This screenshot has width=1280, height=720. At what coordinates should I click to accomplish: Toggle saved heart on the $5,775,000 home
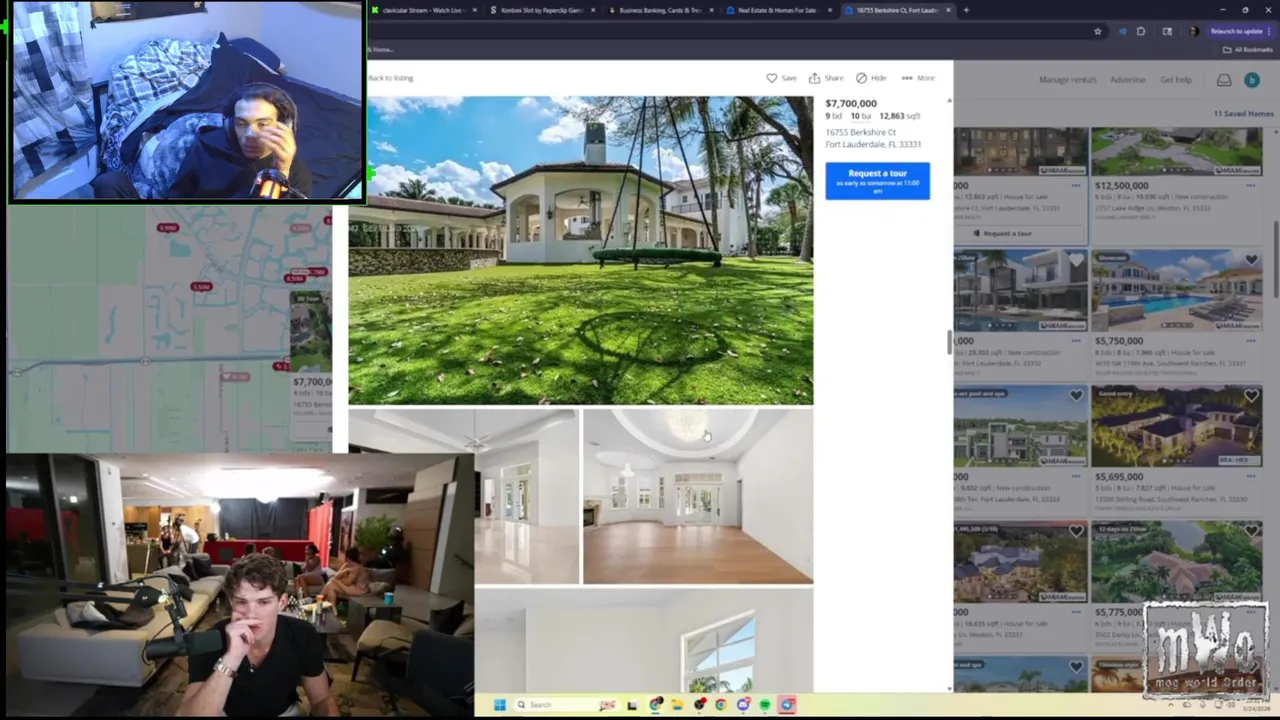tap(1251, 531)
